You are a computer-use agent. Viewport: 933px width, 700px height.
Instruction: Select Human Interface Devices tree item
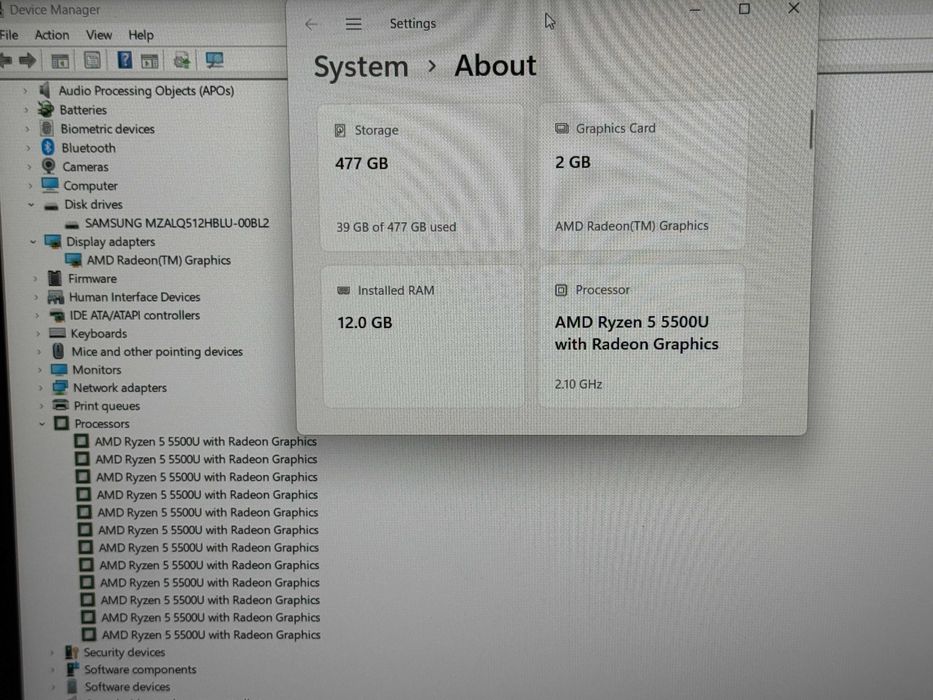tap(134, 297)
